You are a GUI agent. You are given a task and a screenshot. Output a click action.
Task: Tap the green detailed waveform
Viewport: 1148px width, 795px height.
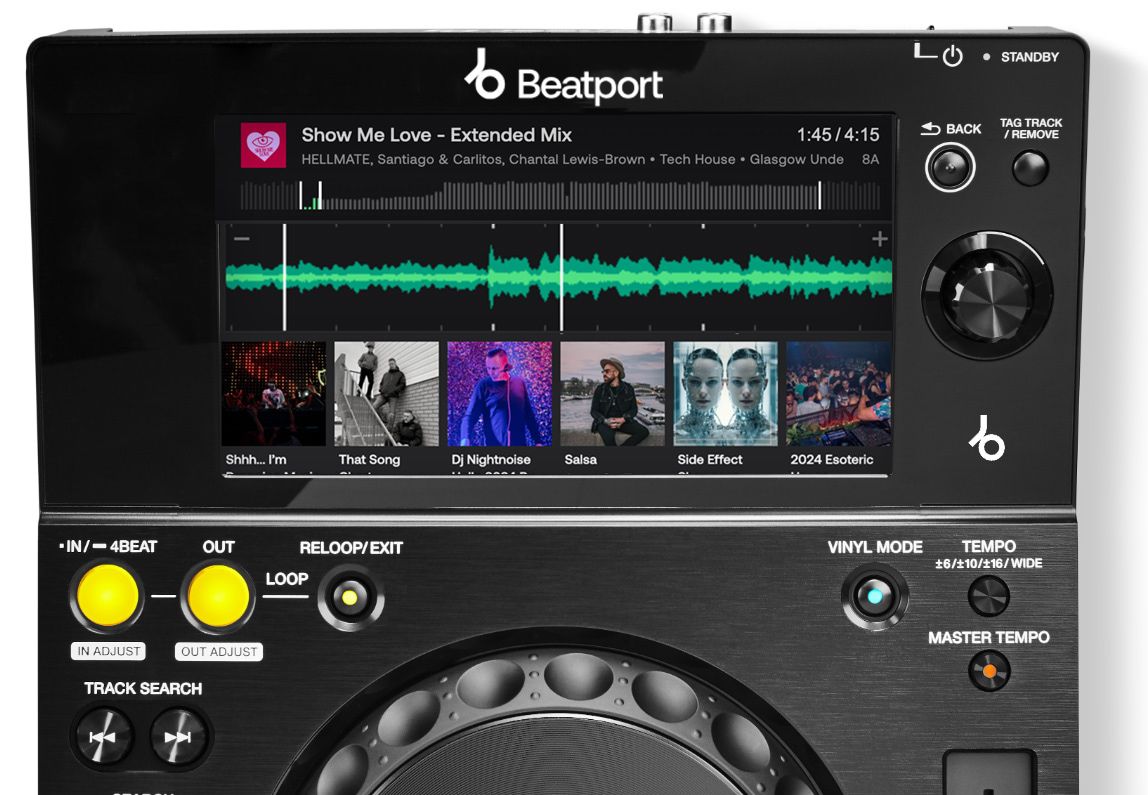[x=558, y=277]
